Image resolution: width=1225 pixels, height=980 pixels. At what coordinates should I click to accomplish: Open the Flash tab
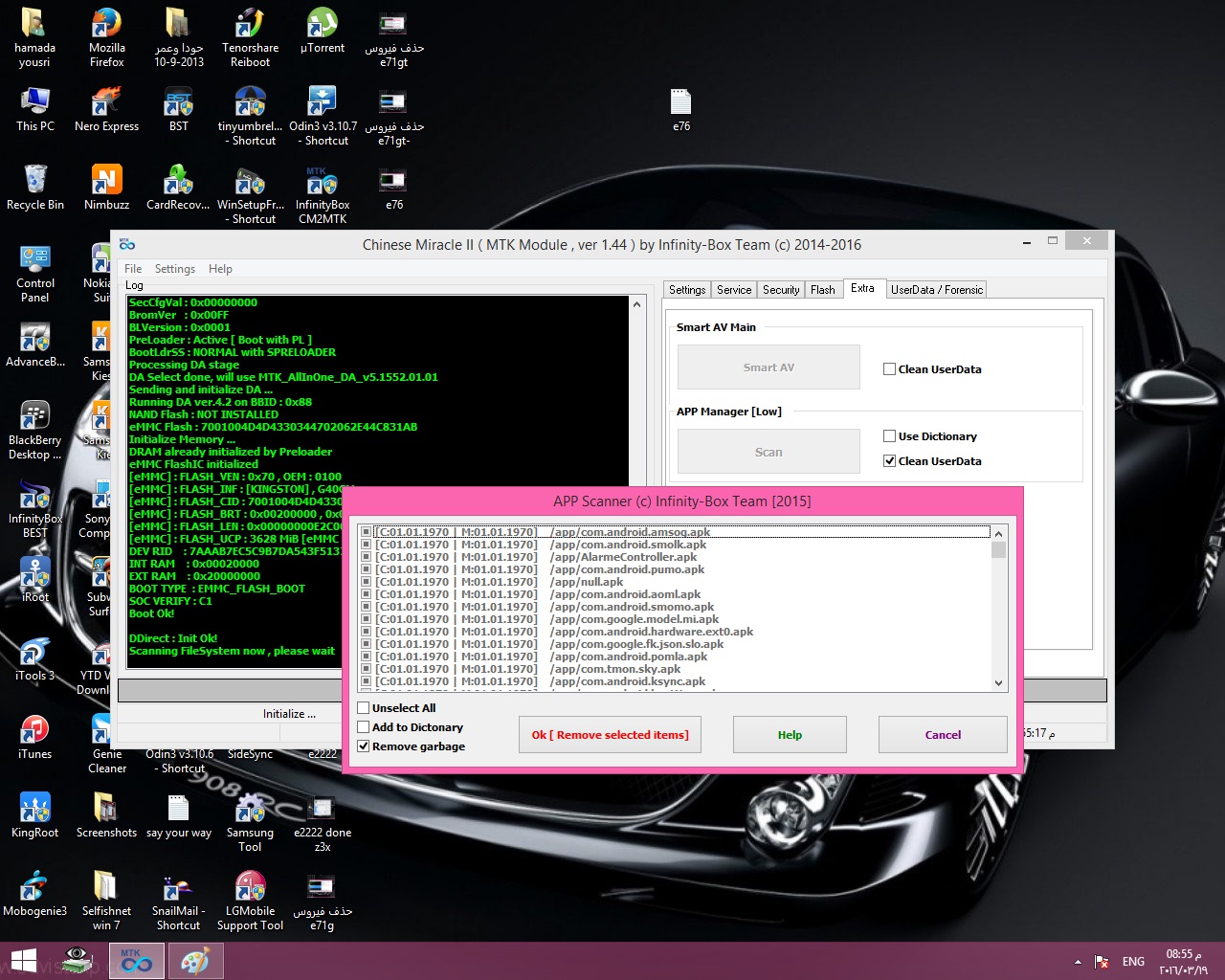[x=823, y=290]
